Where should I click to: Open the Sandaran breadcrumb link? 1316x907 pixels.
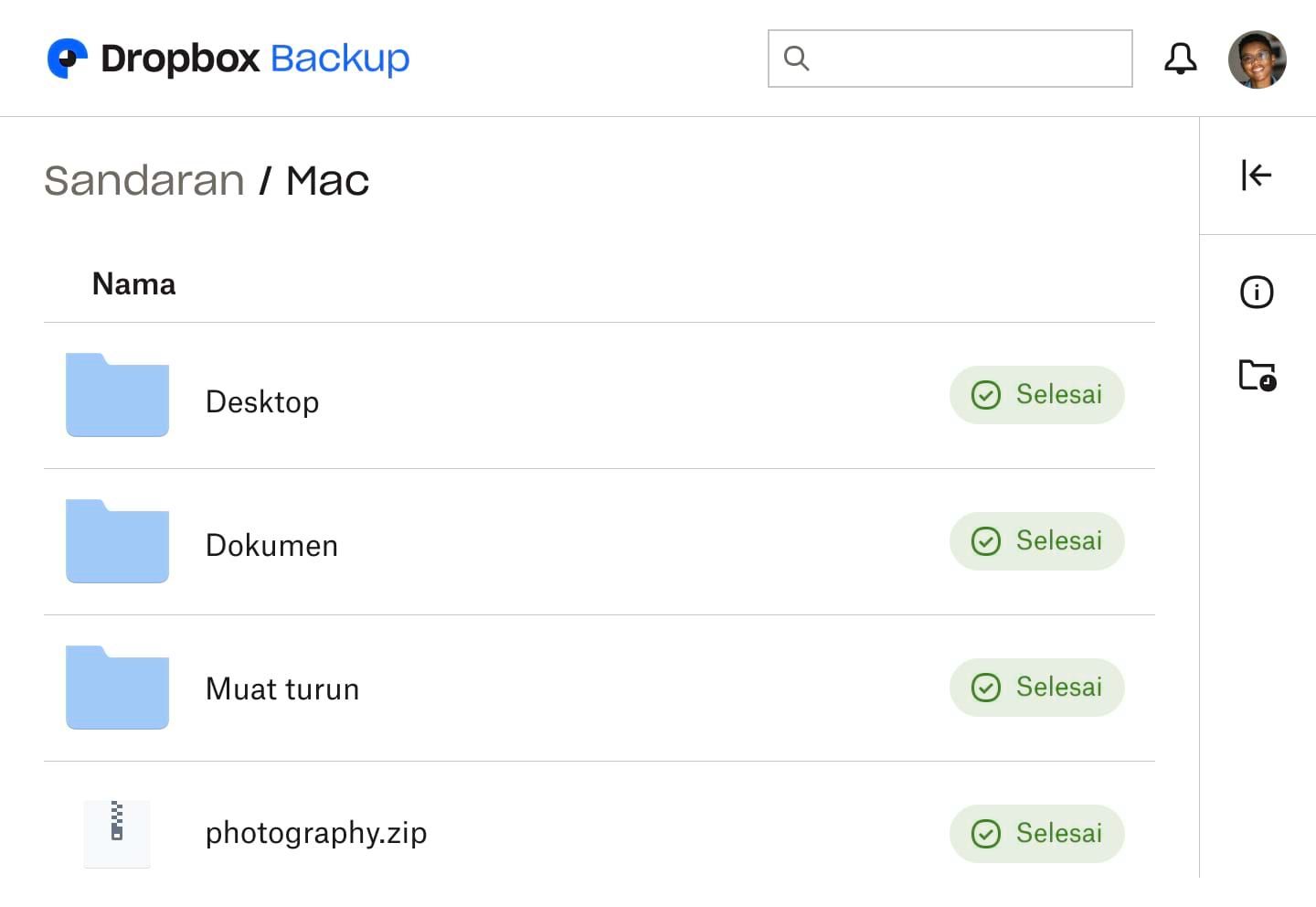point(143,180)
